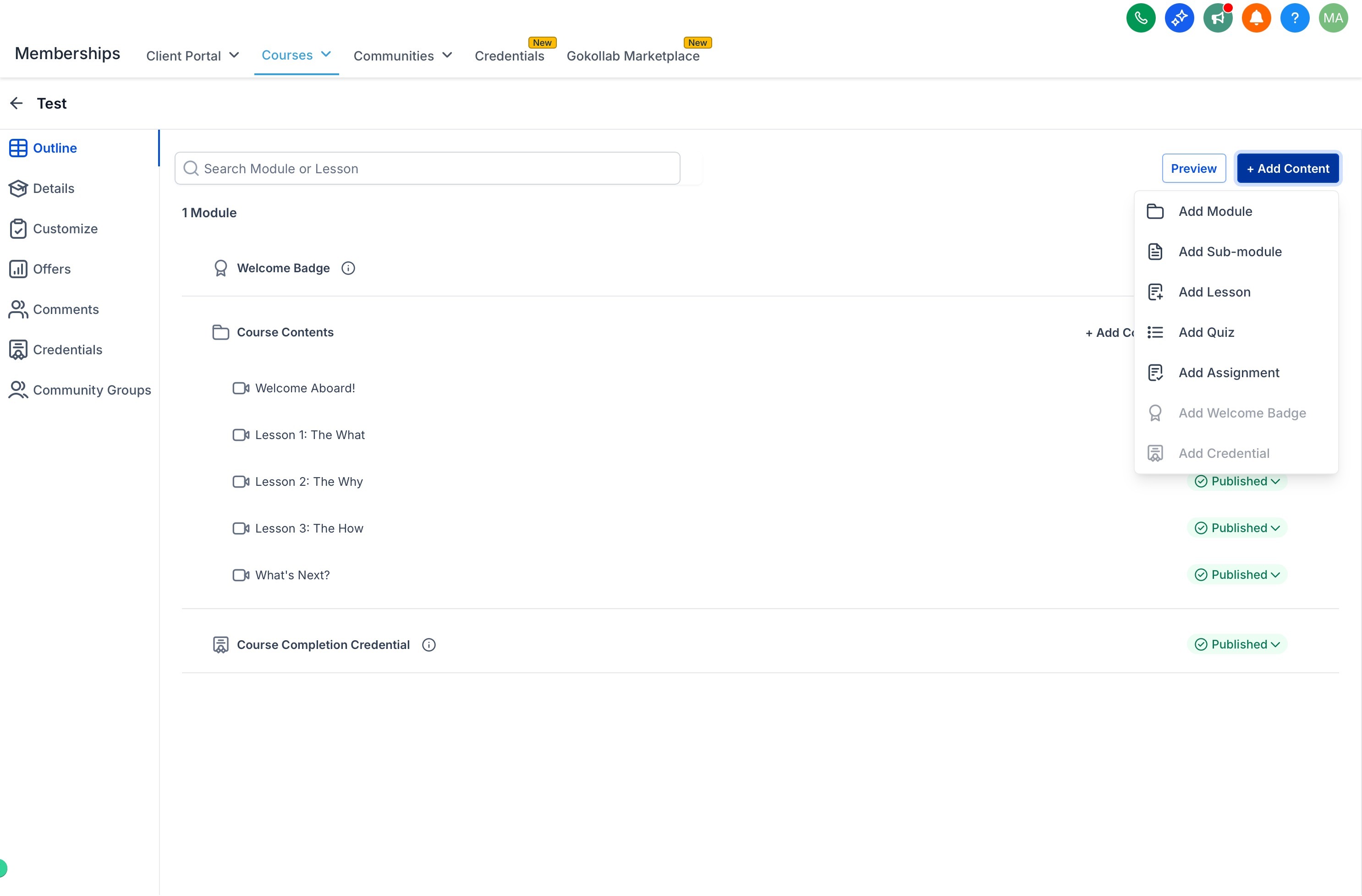
Task: Click the Welcome Badge info icon
Action: tap(348, 269)
